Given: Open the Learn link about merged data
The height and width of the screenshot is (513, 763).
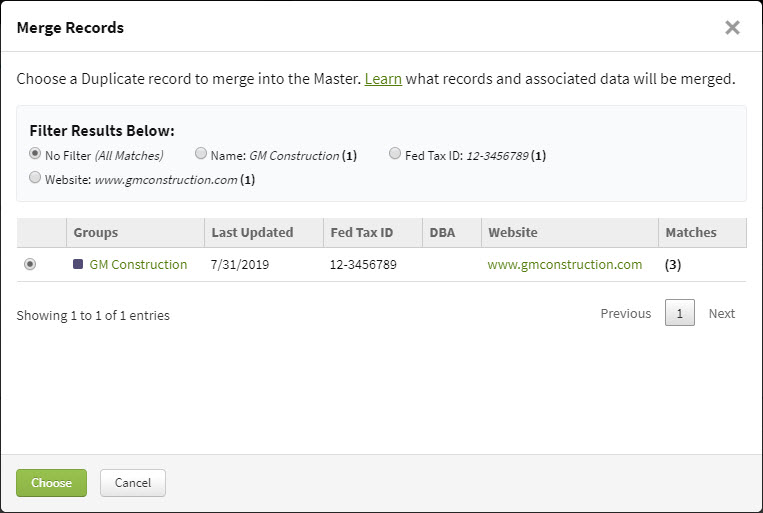Looking at the screenshot, I should [x=383, y=79].
